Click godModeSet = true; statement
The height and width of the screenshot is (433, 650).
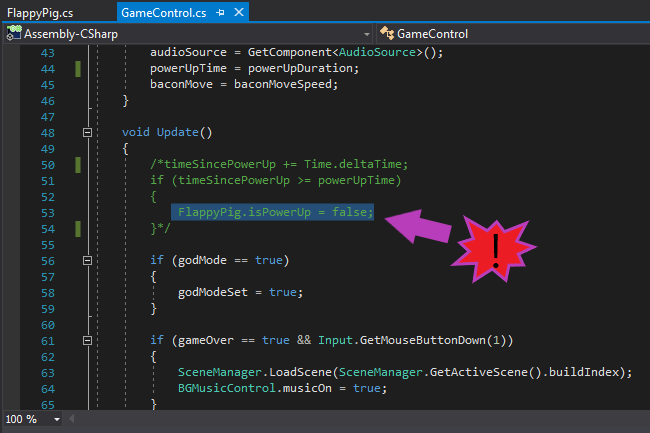tap(240, 292)
